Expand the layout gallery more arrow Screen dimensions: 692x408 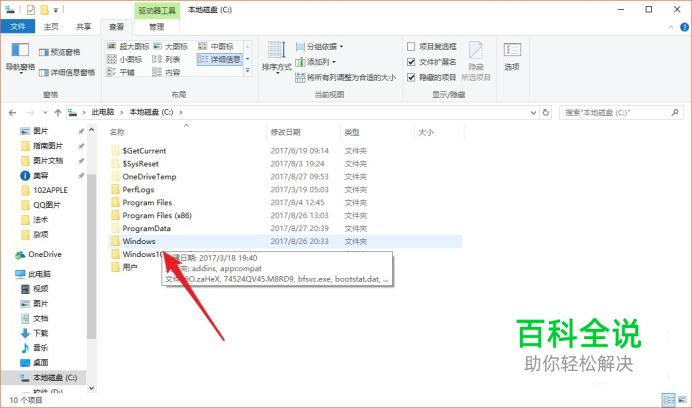(248, 71)
